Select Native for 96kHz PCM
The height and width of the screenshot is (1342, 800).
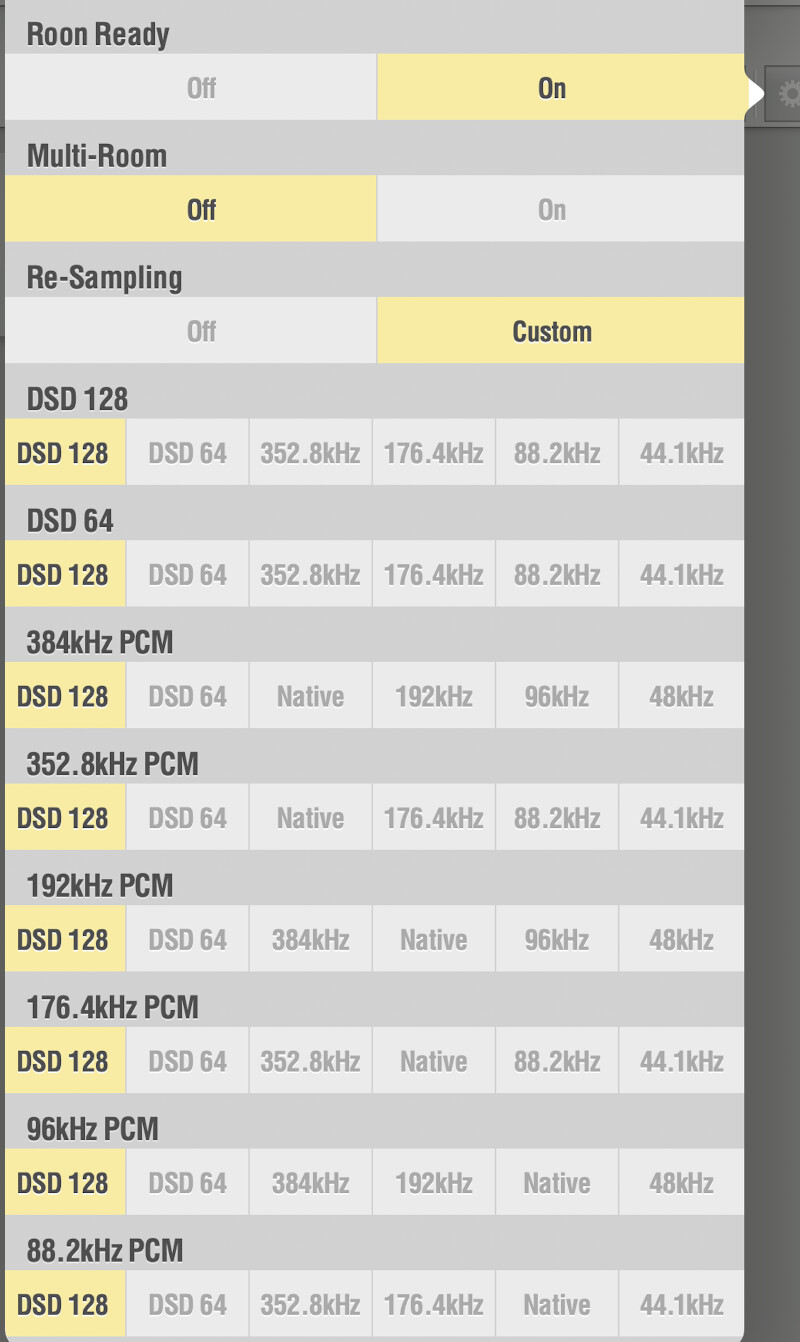click(557, 1183)
